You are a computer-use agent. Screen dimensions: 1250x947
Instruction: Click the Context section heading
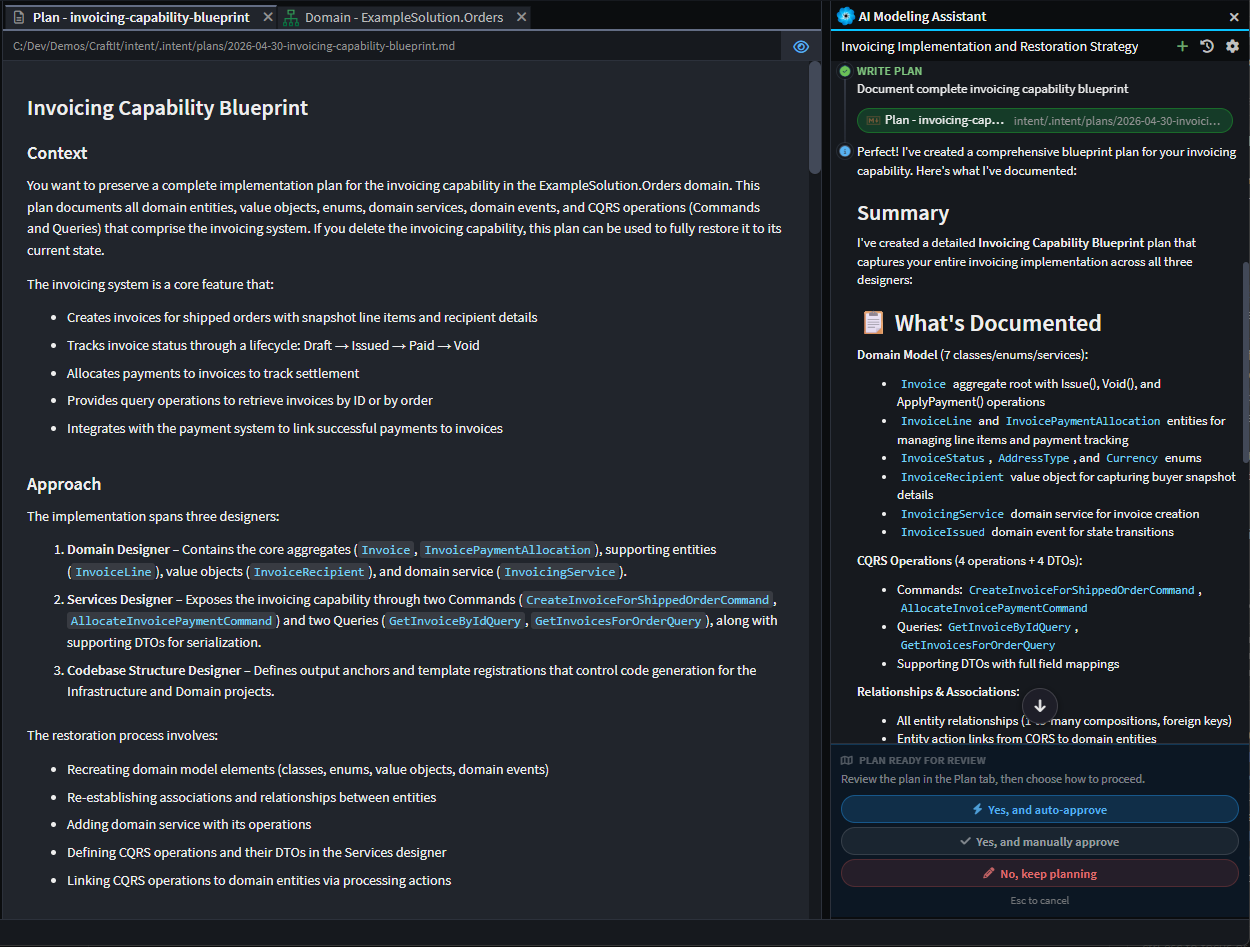(x=57, y=153)
